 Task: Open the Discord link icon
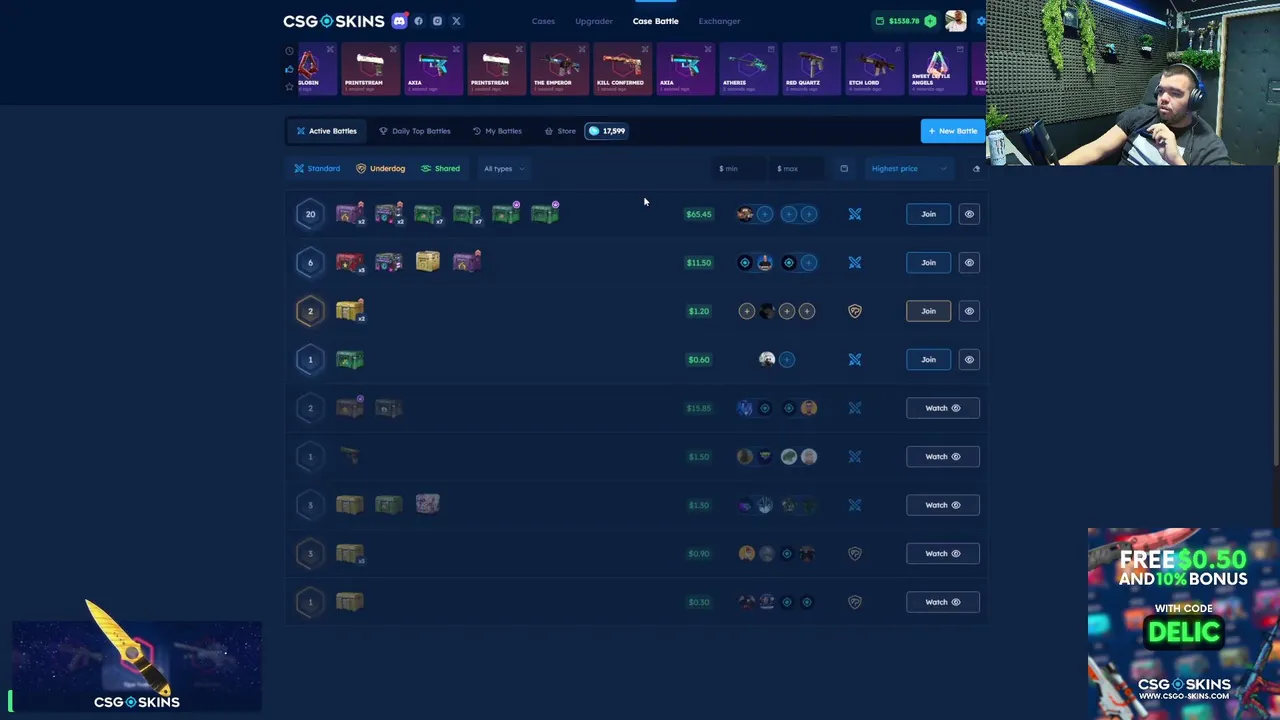click(400, 21)
